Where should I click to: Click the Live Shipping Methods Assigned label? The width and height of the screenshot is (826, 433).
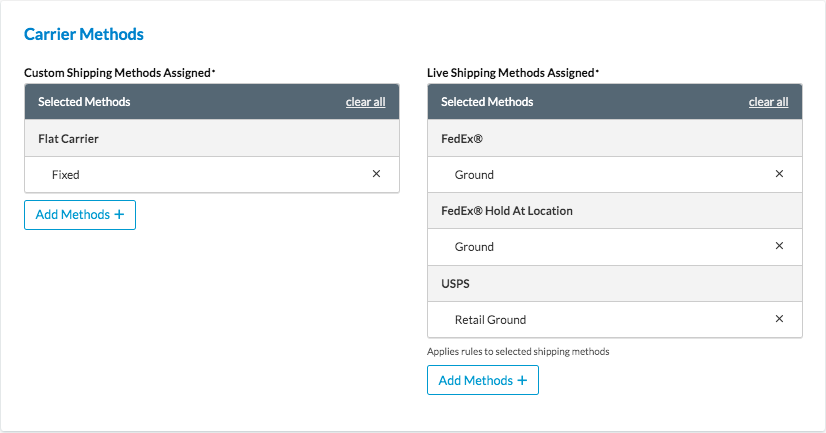pos(511,73)
